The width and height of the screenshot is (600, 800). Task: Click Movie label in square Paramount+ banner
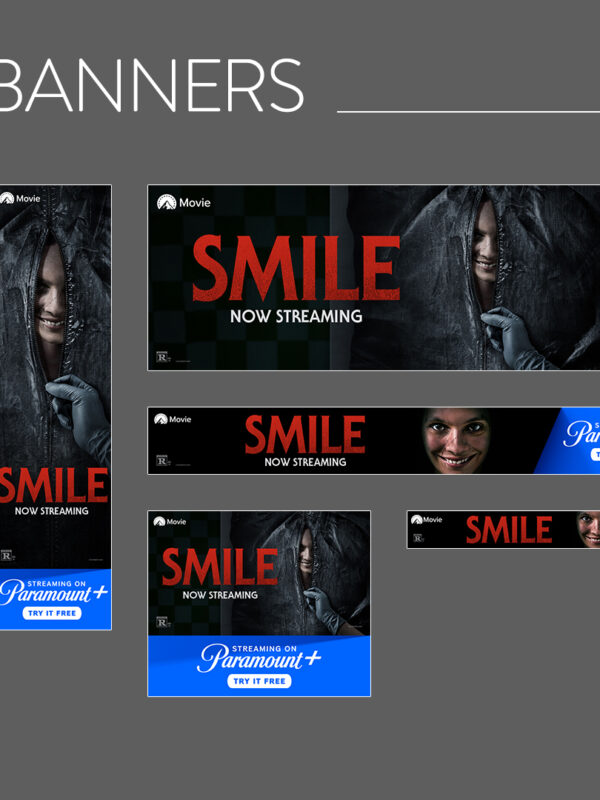177,522
